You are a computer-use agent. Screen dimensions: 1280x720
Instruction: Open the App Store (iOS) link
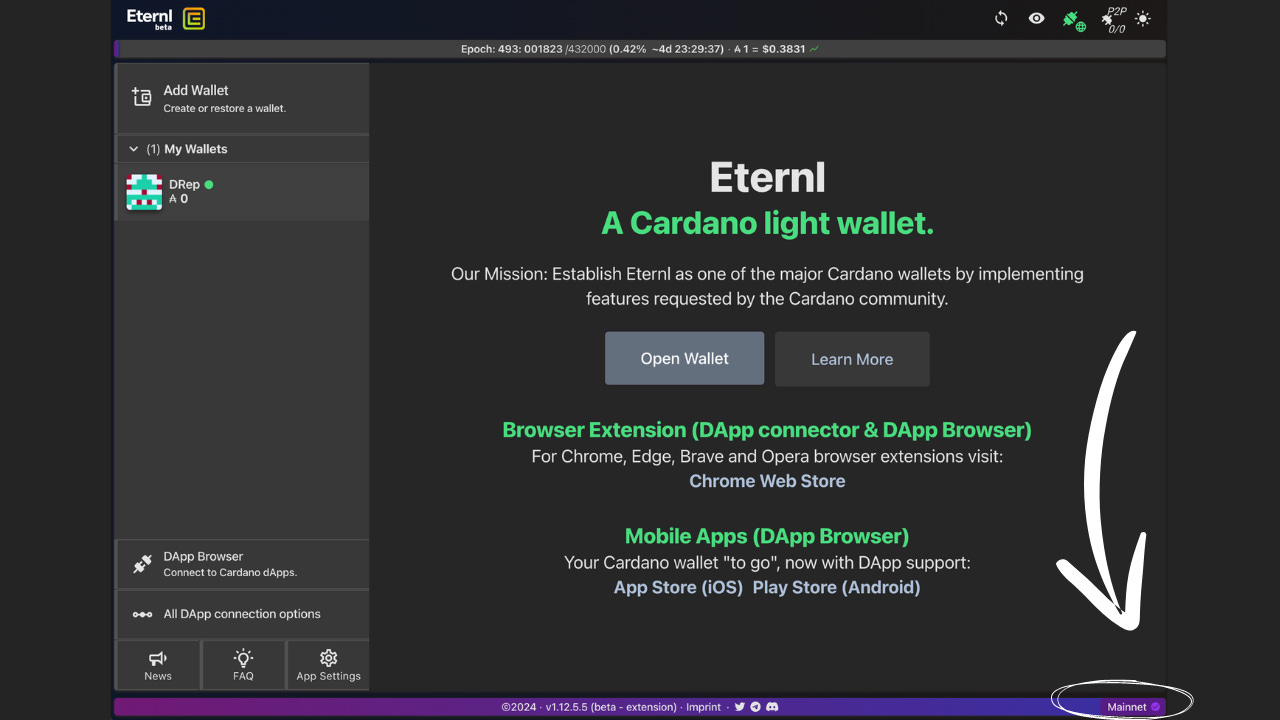coord(678,587)
